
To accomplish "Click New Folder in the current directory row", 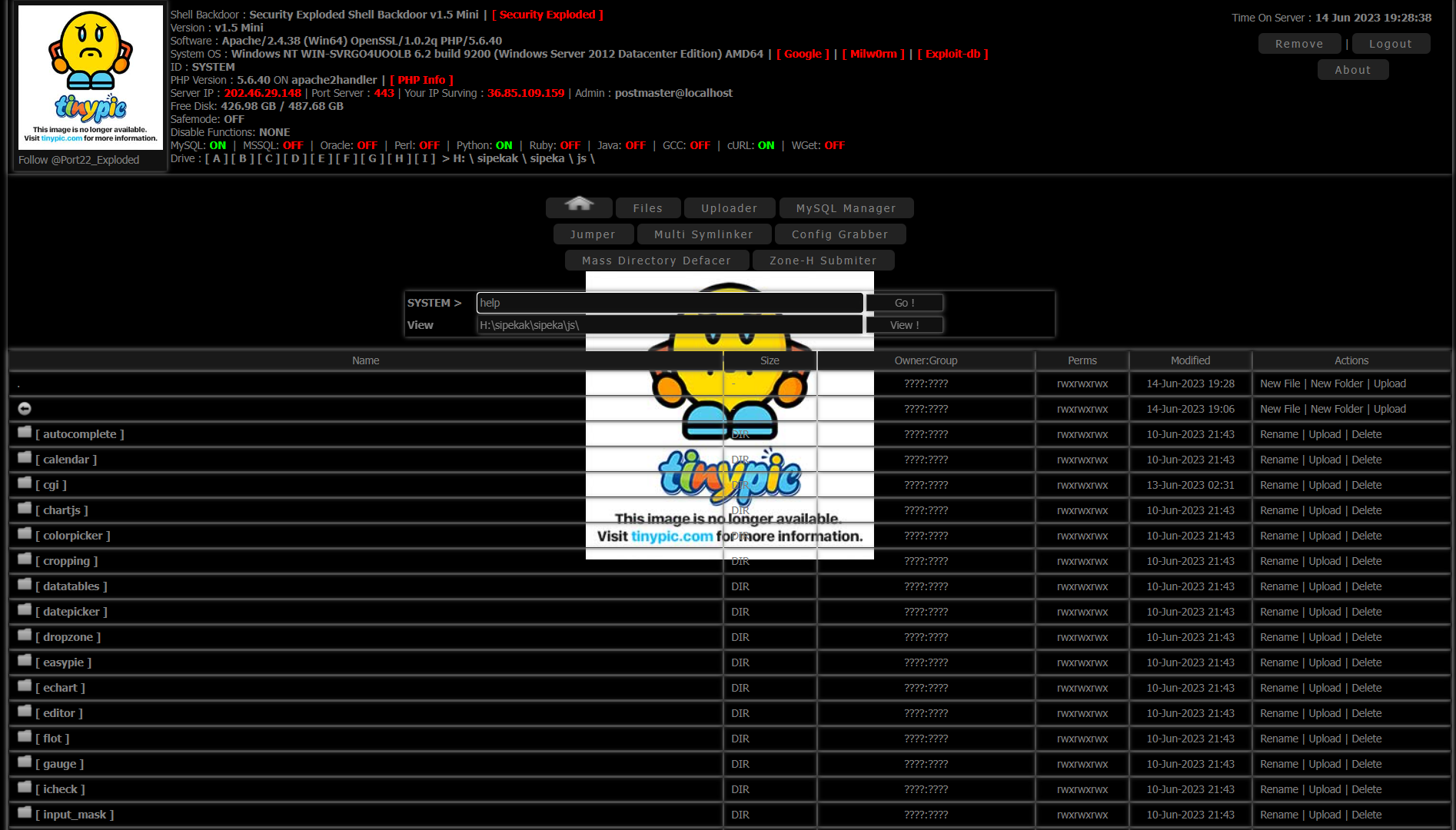I will 1337,383.
